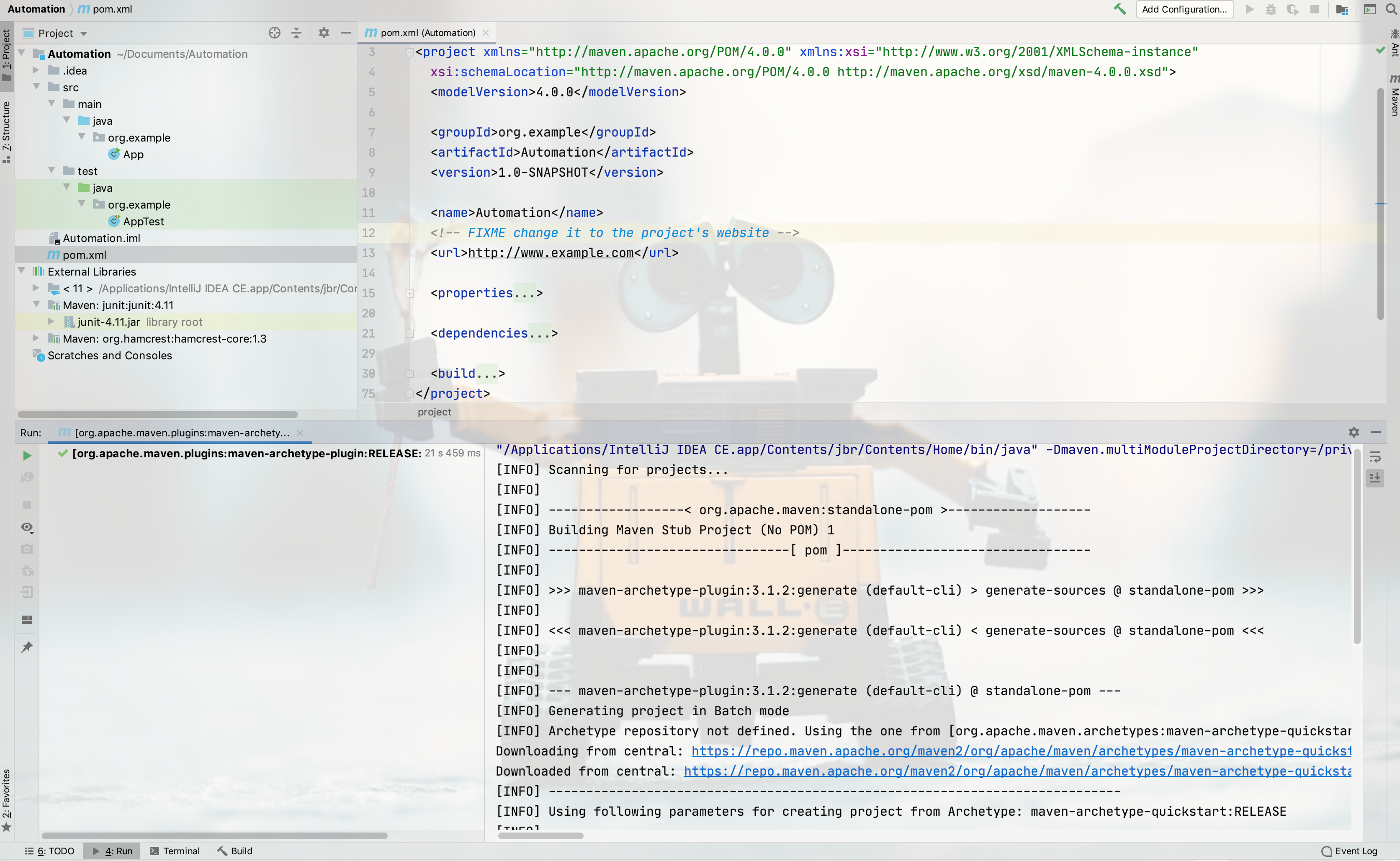Open Project panel settings gear
Screen dimensions: 1400x861
[x=324, y=33]
